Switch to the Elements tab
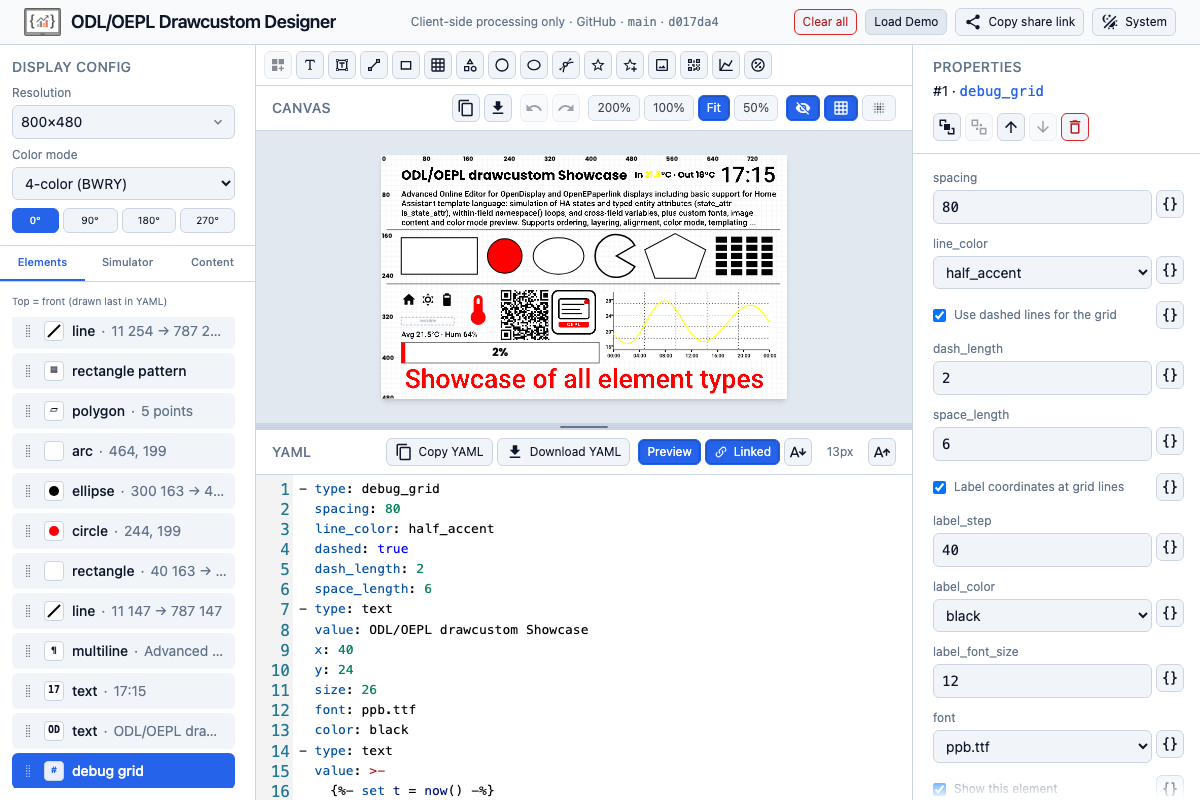Image resolution: width=1200 pixels, height=800 pixels. tap(43, 262)
